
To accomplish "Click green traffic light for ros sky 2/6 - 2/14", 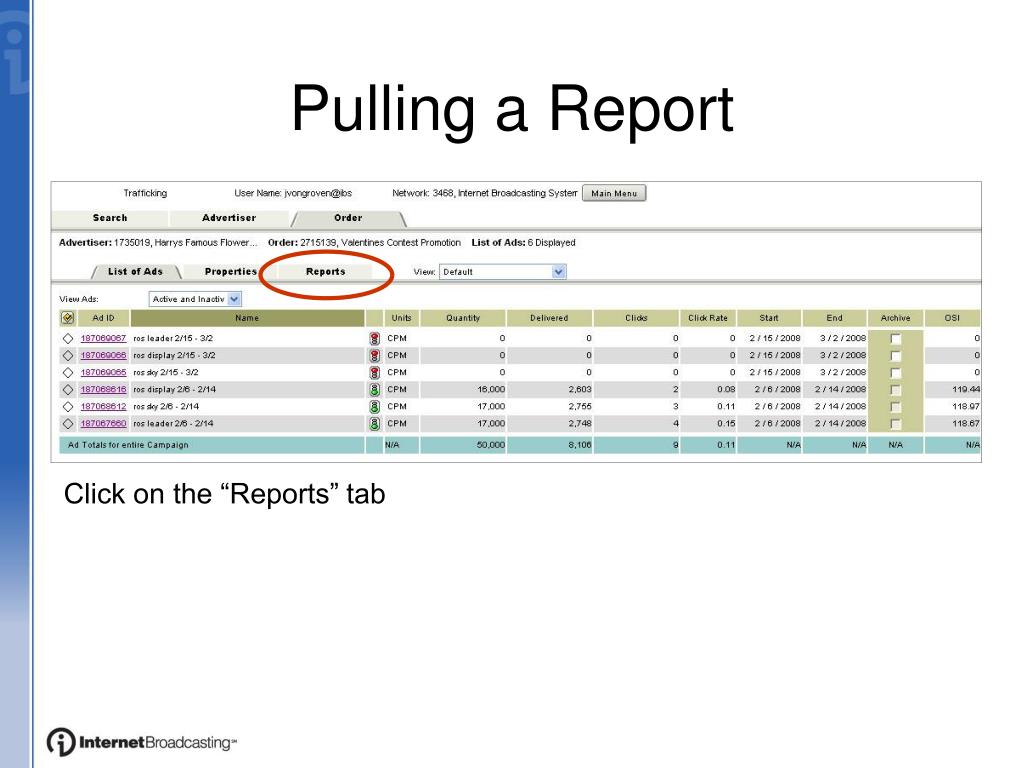I will click(x=375, y=406).
